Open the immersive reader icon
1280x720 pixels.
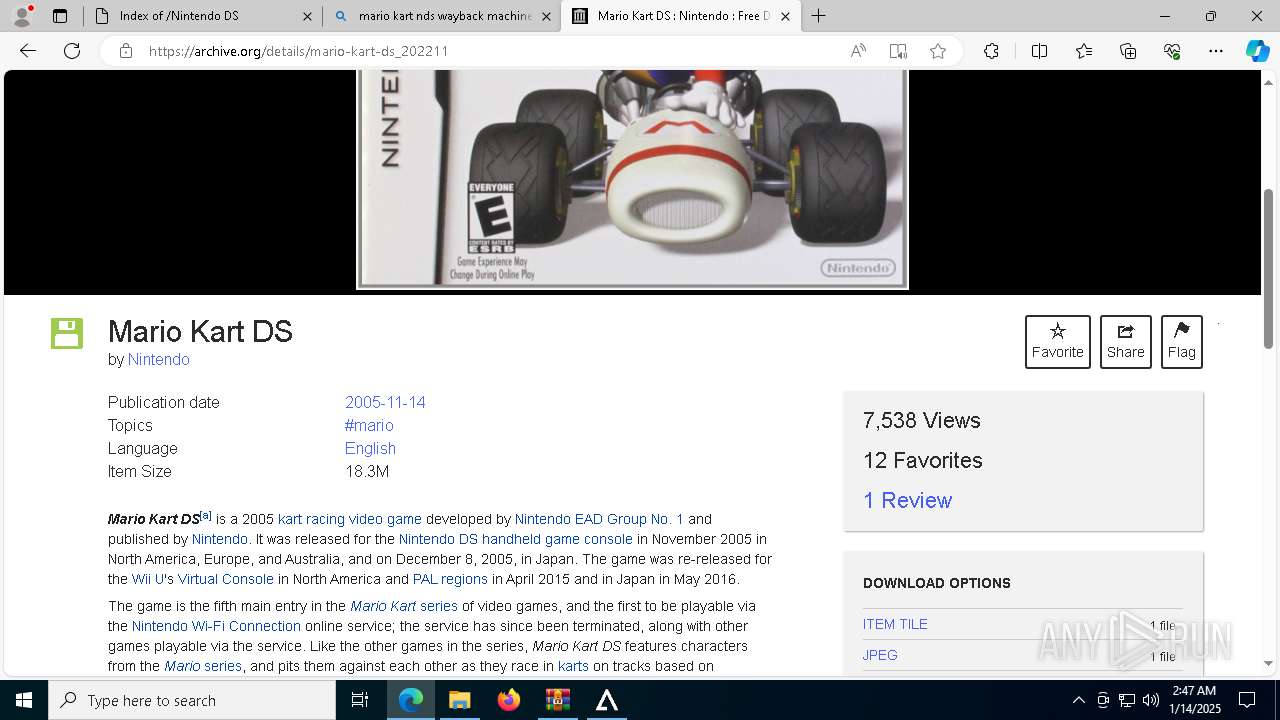[898, 51]
